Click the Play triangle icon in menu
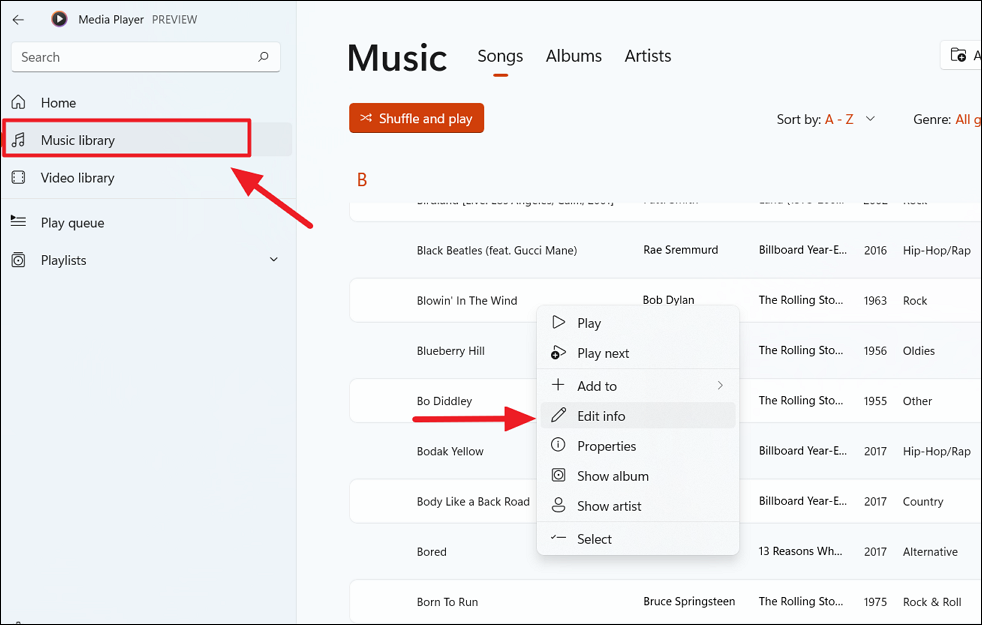 coord(558,323)
